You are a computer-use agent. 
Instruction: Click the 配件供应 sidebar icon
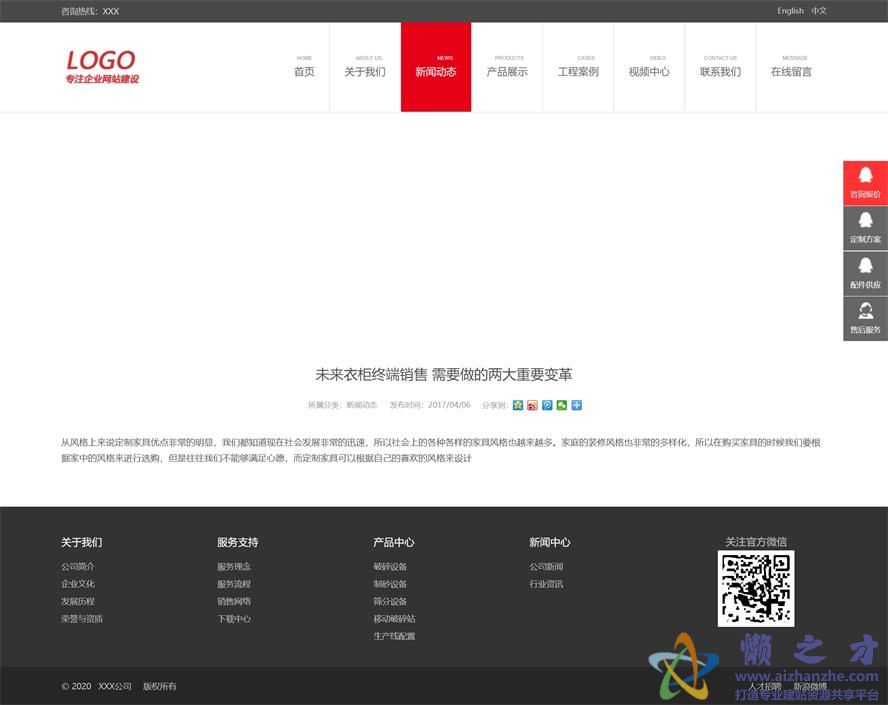point(865,273)
